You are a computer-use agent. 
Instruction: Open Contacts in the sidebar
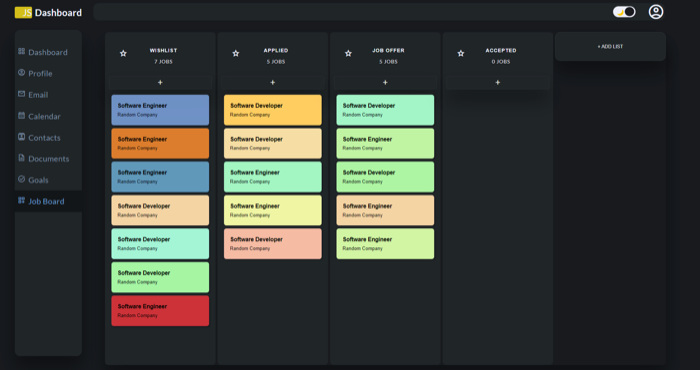48,137
